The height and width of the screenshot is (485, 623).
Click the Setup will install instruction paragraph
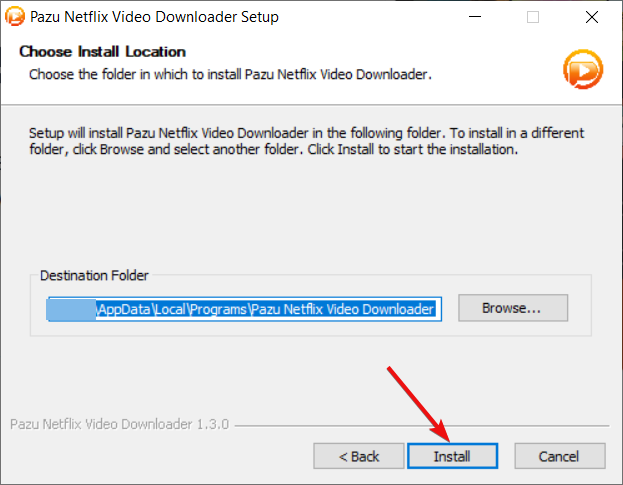[306, 141]
